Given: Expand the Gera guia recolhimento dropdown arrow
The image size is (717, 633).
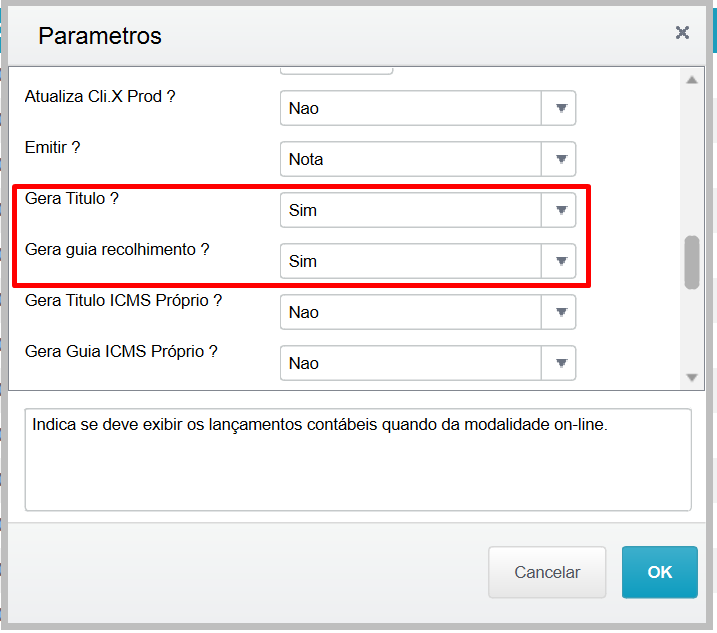Looking at the screenshot, I should 560,261.
